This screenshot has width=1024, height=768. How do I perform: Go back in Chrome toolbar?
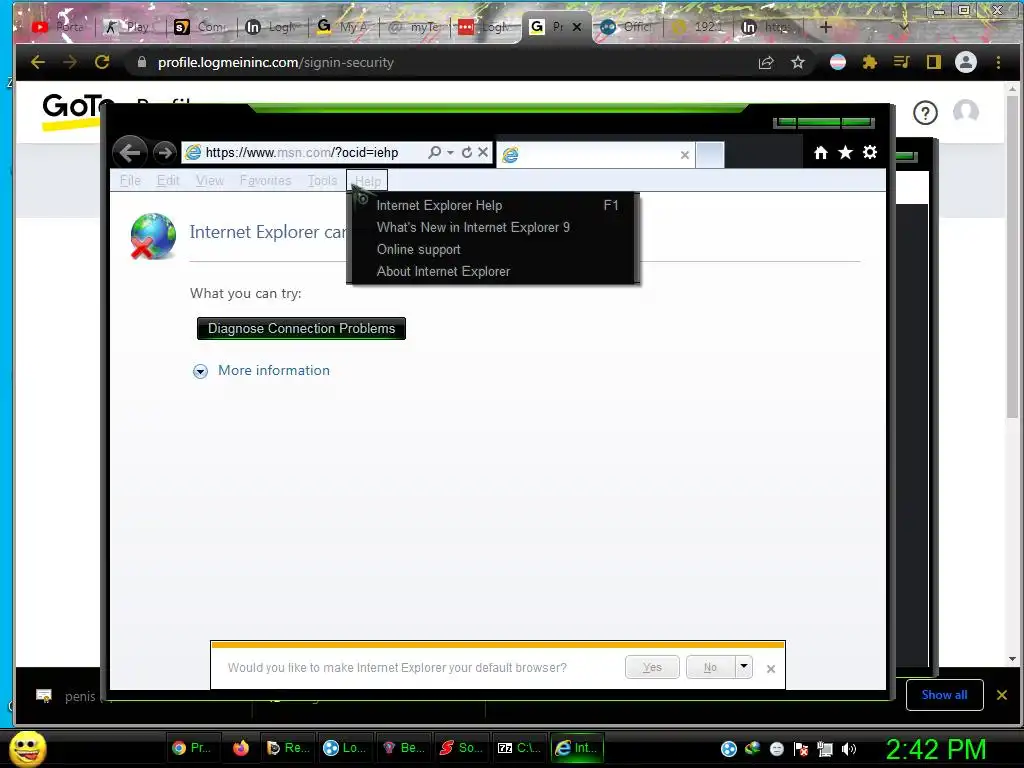click(38, 62)
